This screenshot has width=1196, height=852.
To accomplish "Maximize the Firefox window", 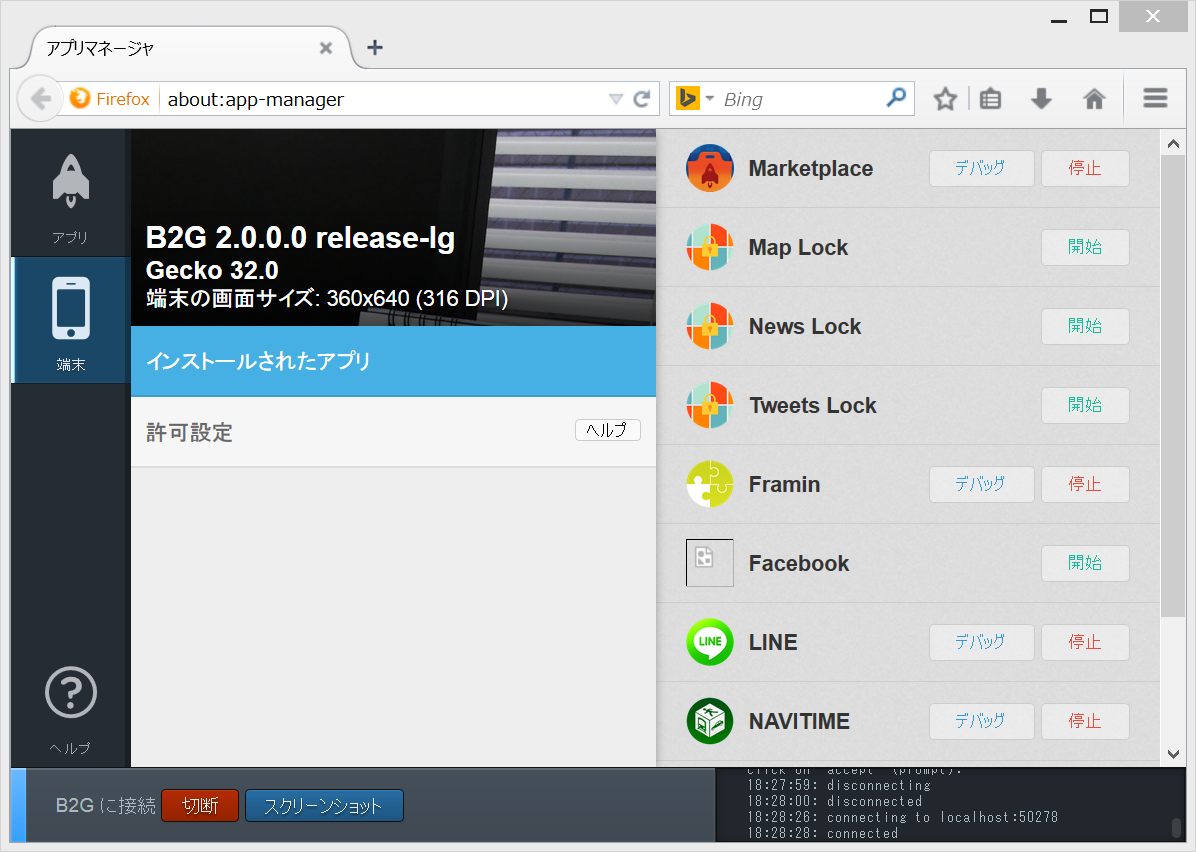I will pos(1099,16).
